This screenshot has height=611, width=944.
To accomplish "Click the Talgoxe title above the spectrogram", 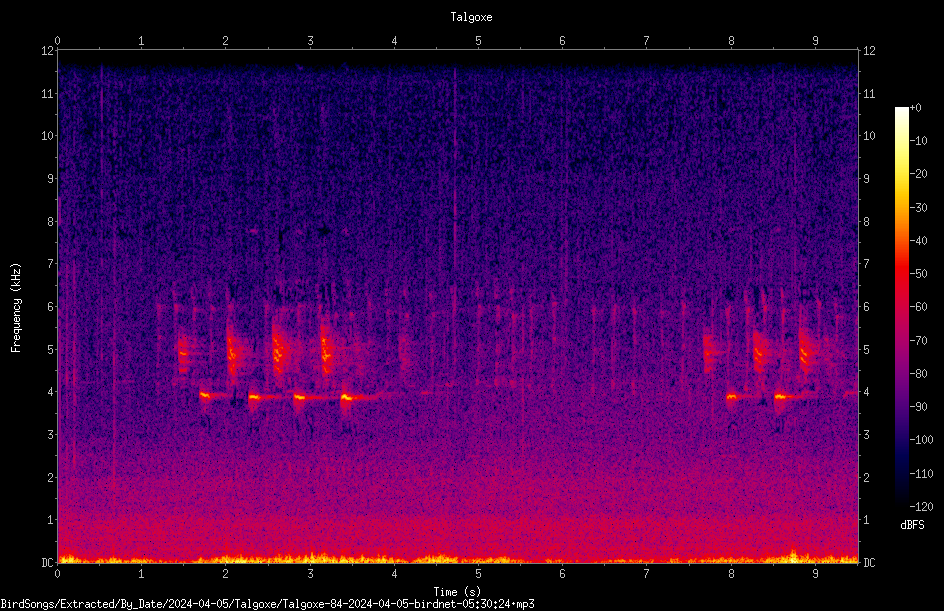I will click(471, 17).
